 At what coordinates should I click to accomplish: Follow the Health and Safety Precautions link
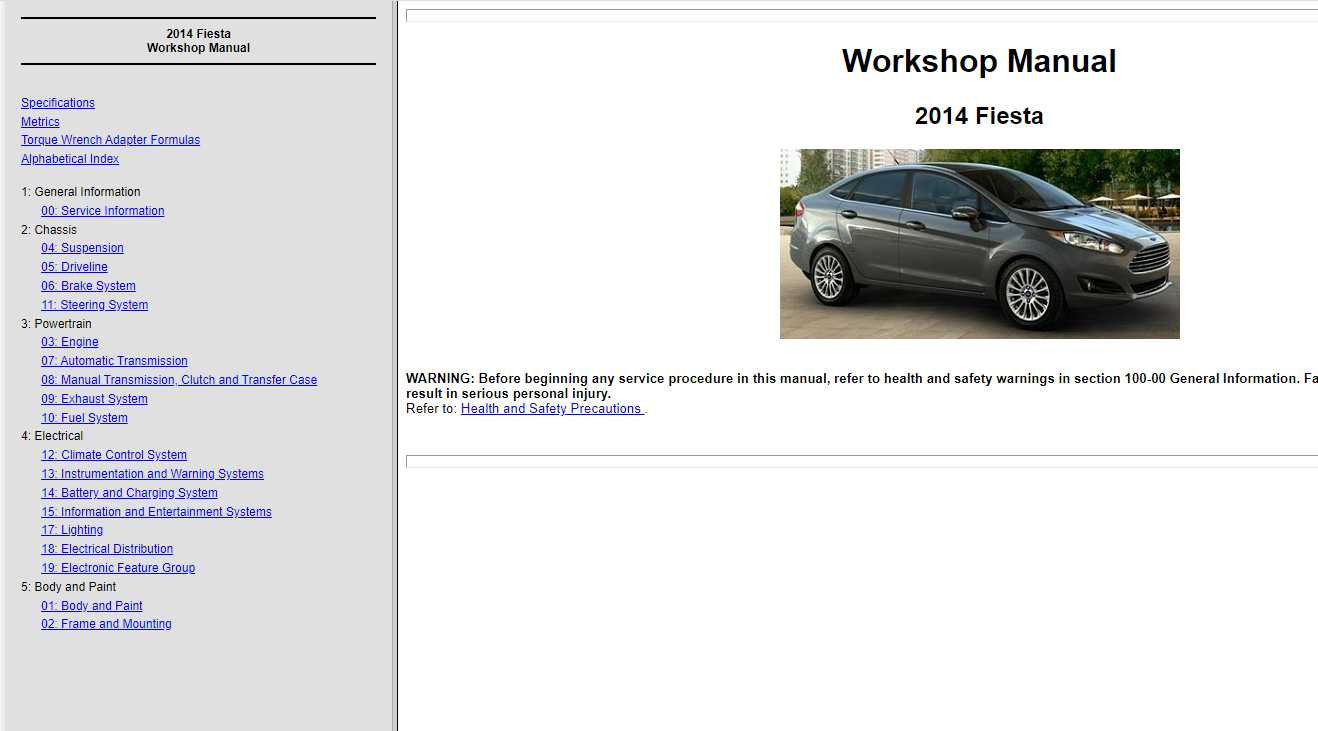pos(552,409)
